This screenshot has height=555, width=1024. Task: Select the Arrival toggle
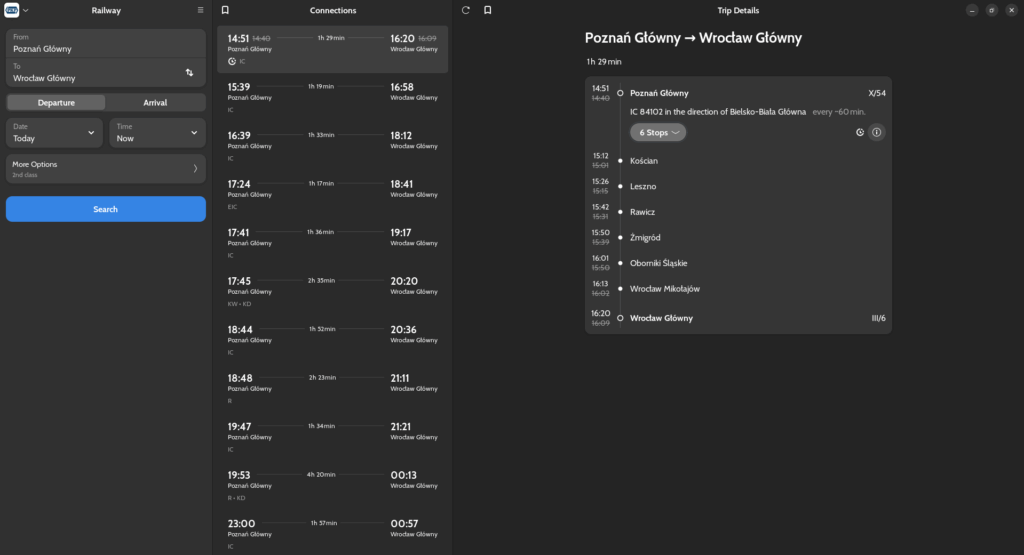pos(155,103)
